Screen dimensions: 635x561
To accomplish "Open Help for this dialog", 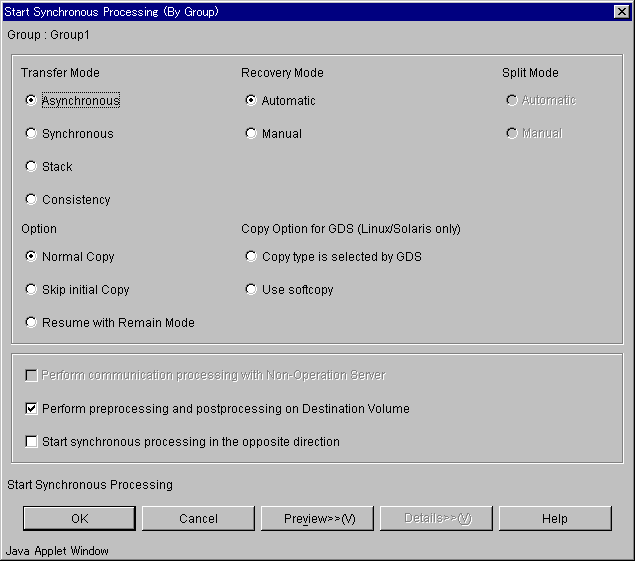I will pos(555,518).
